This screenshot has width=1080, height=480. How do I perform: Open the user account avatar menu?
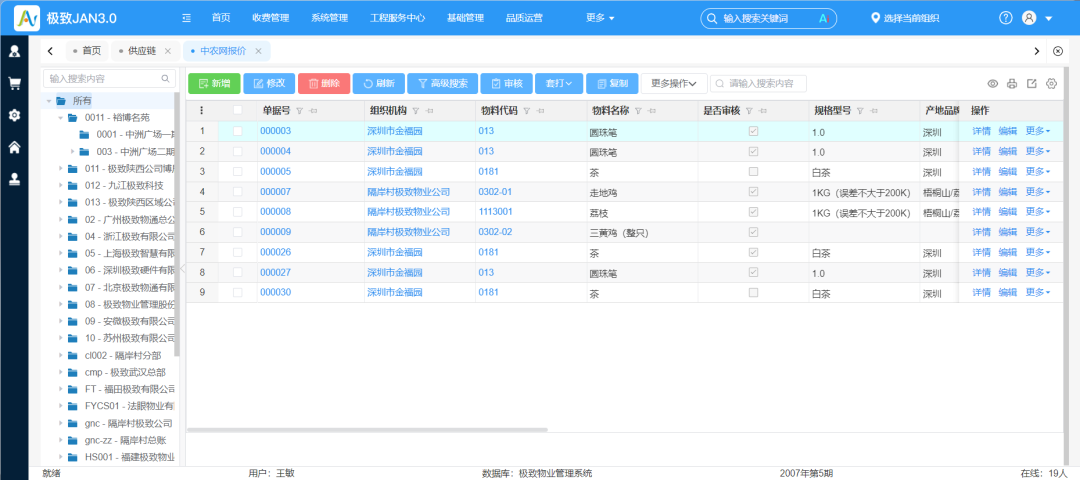click(x=1029, y=18)
